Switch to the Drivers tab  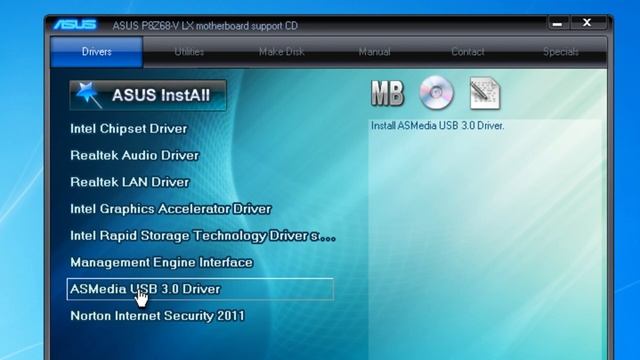(x=97, y=52)
